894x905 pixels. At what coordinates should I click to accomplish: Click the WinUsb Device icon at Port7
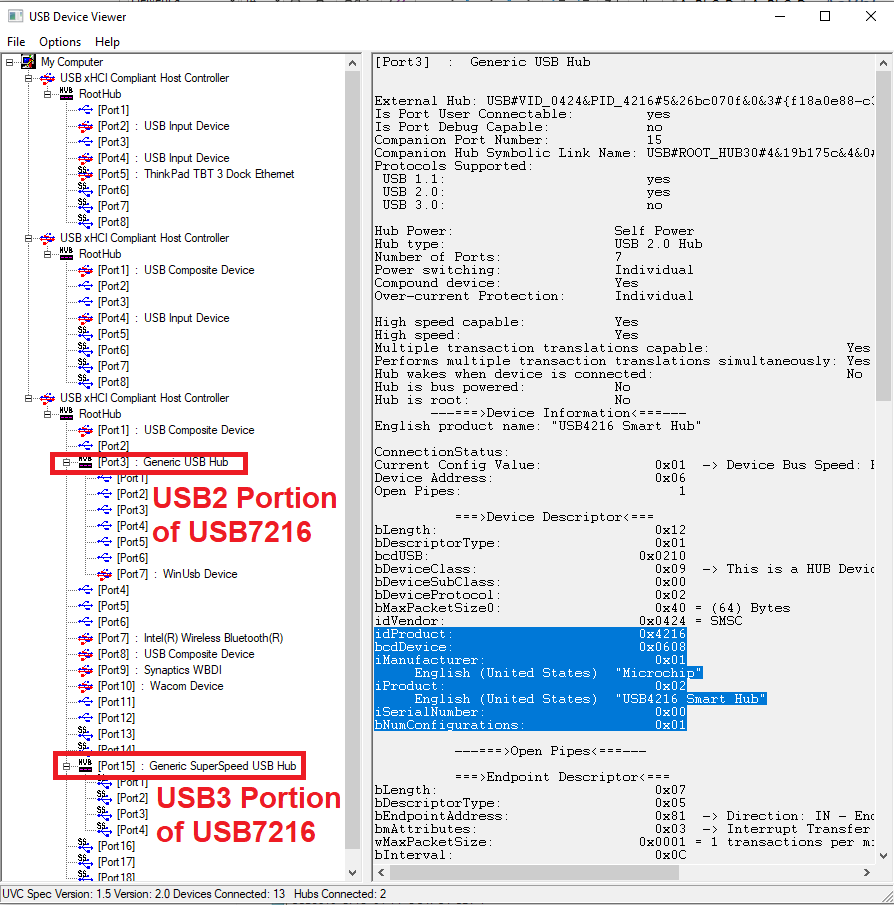tap(104, 574)
